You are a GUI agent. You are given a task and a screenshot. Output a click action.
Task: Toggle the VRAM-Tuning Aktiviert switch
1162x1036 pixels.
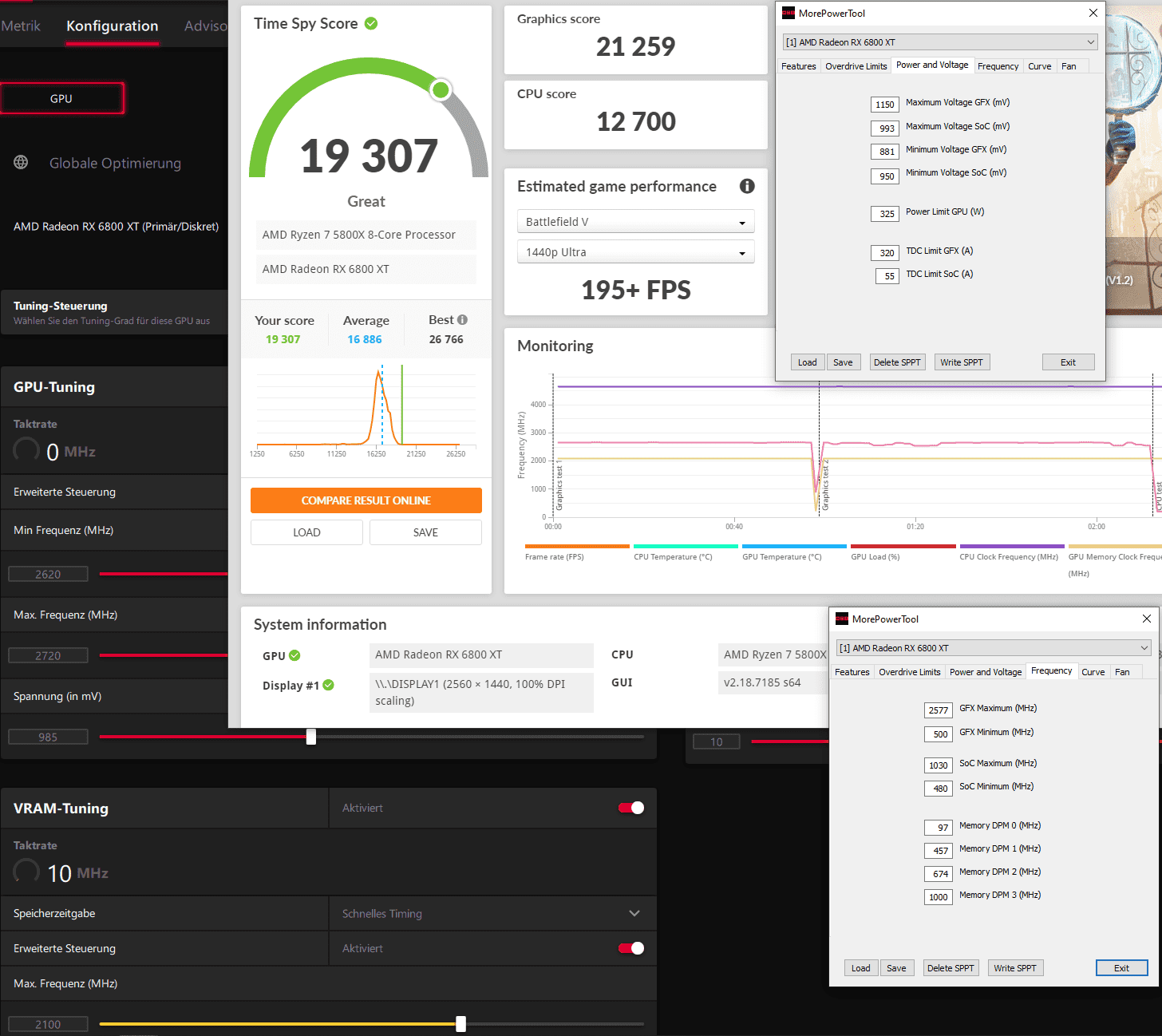(631, 808)
